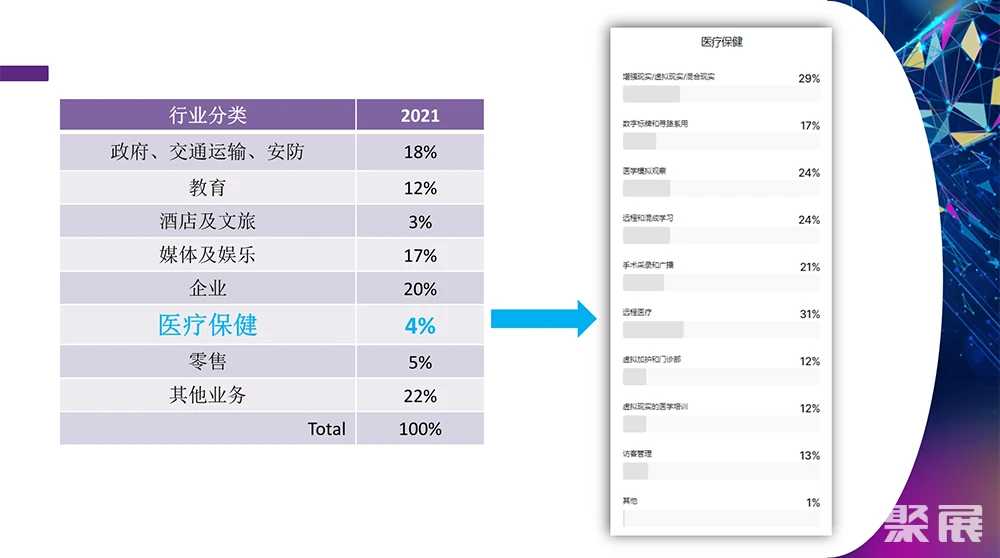Select the 远程和混成学习 label
Viewport: 1000px width, 558px height.
click(x=648, y=218)
